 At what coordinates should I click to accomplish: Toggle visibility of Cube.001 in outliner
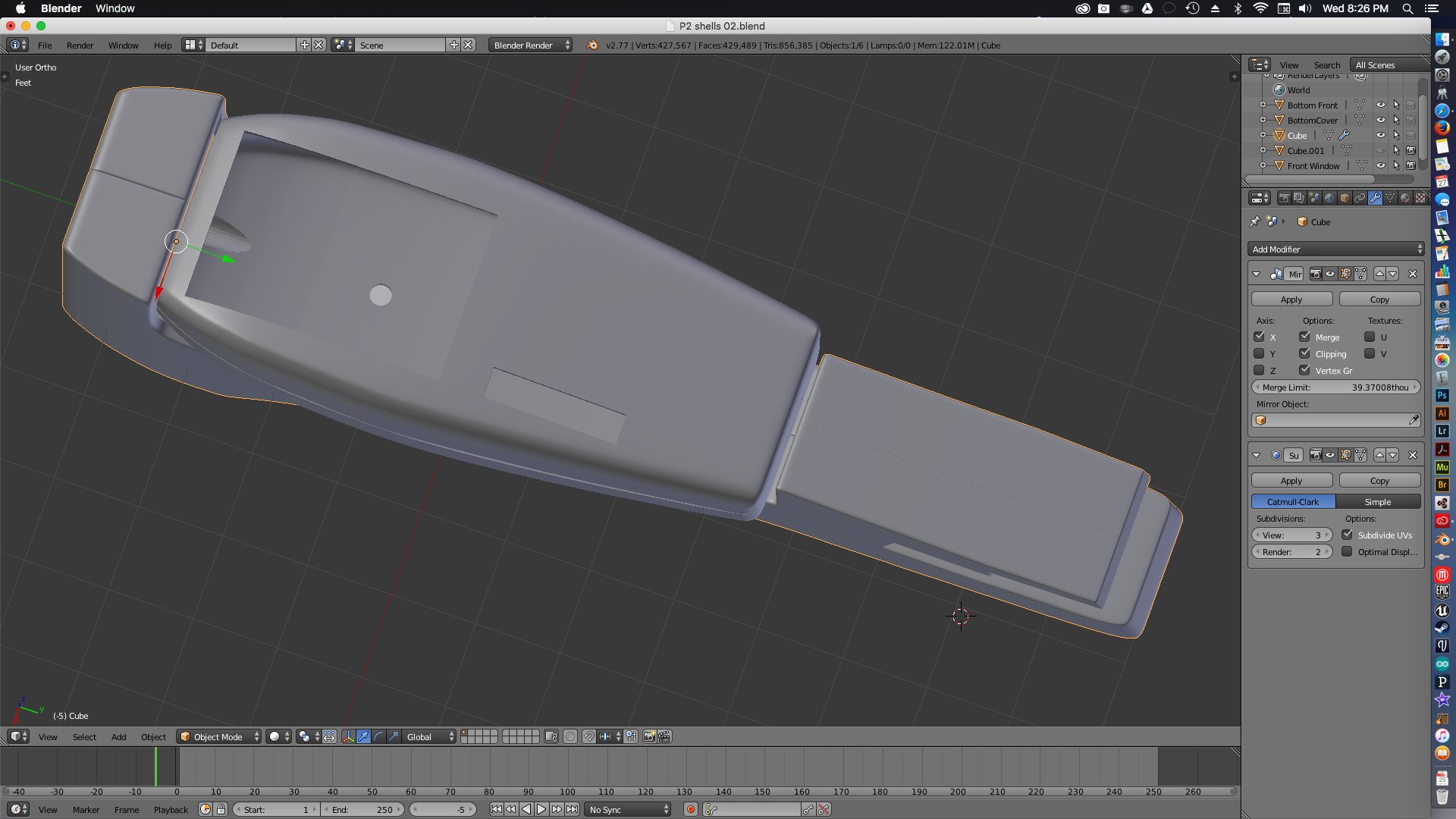1381,150
